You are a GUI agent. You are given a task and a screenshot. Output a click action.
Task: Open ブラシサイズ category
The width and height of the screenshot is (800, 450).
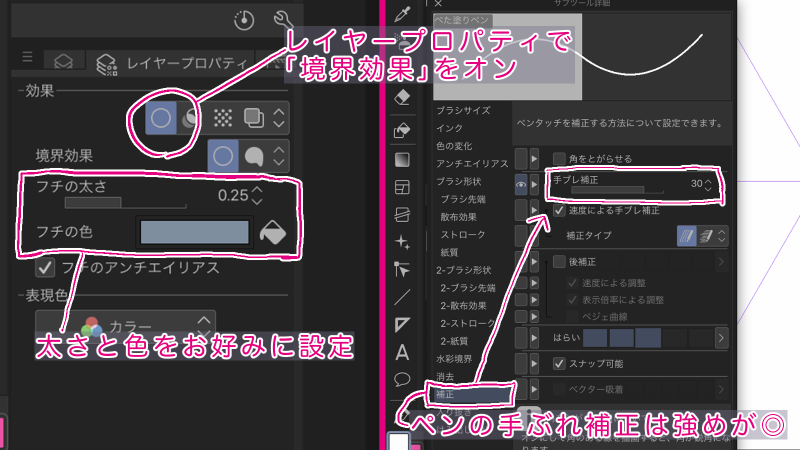[463, 110]
